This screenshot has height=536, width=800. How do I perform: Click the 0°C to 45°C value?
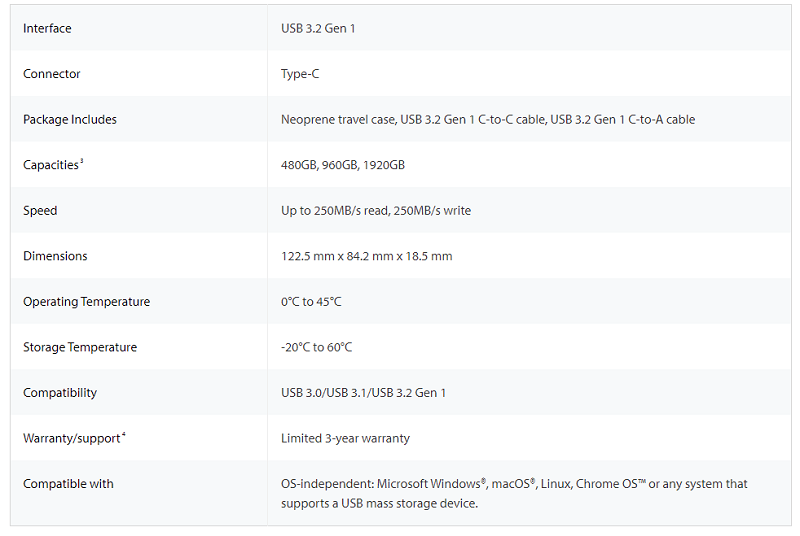coord(311,301)
